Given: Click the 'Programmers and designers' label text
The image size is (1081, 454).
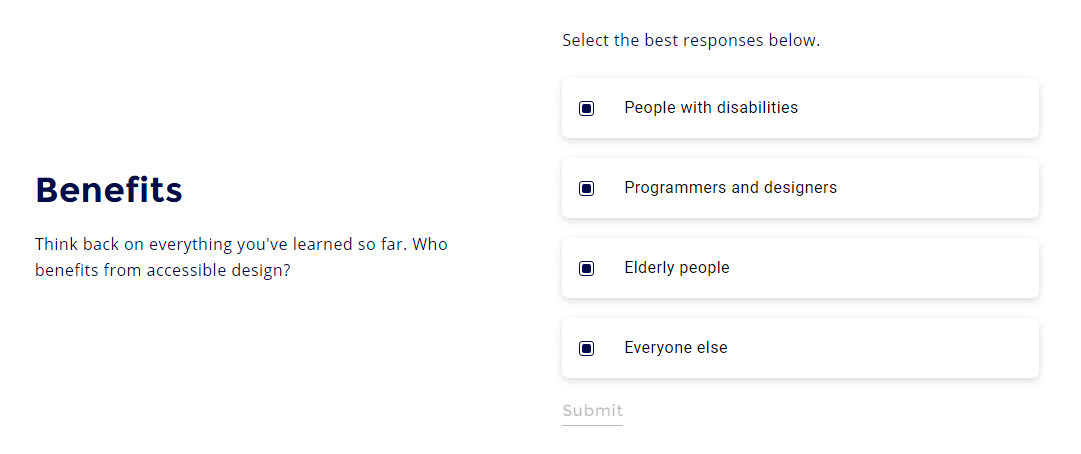Looking at the screenshot, I should coord(730,188).
